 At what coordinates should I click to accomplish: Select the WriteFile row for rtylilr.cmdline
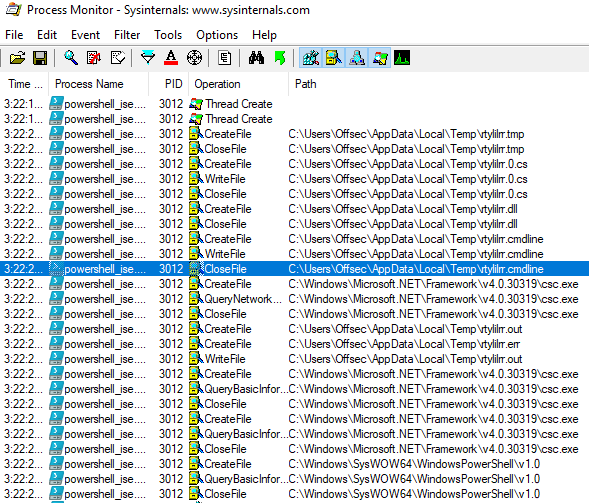click(x=294, y=254)
